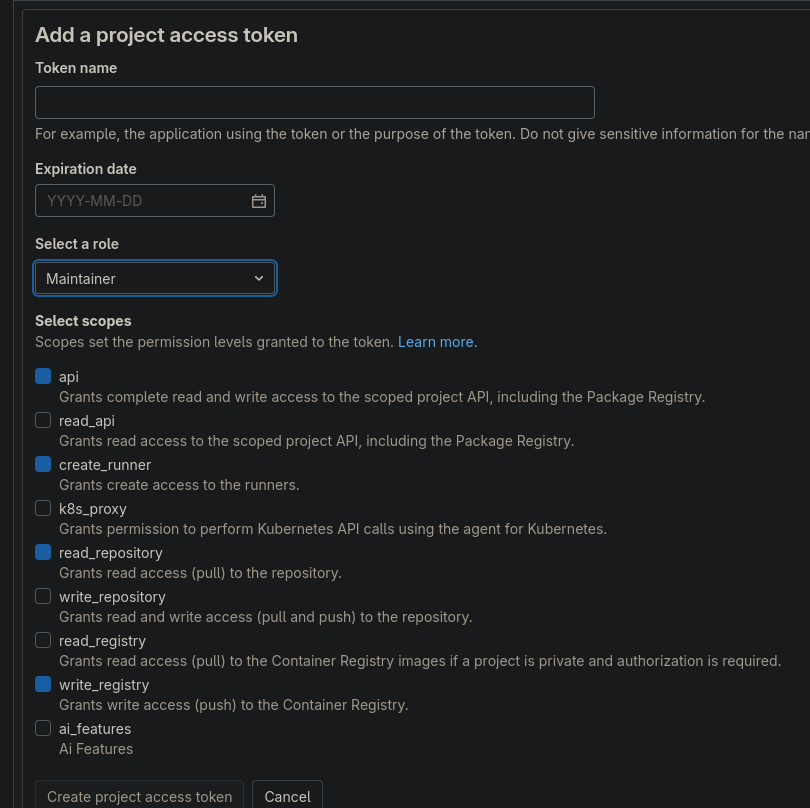Screen dimensions: 810x808
Task: Disable the write_registry scope checkbox
Action: tap(43, 684)
